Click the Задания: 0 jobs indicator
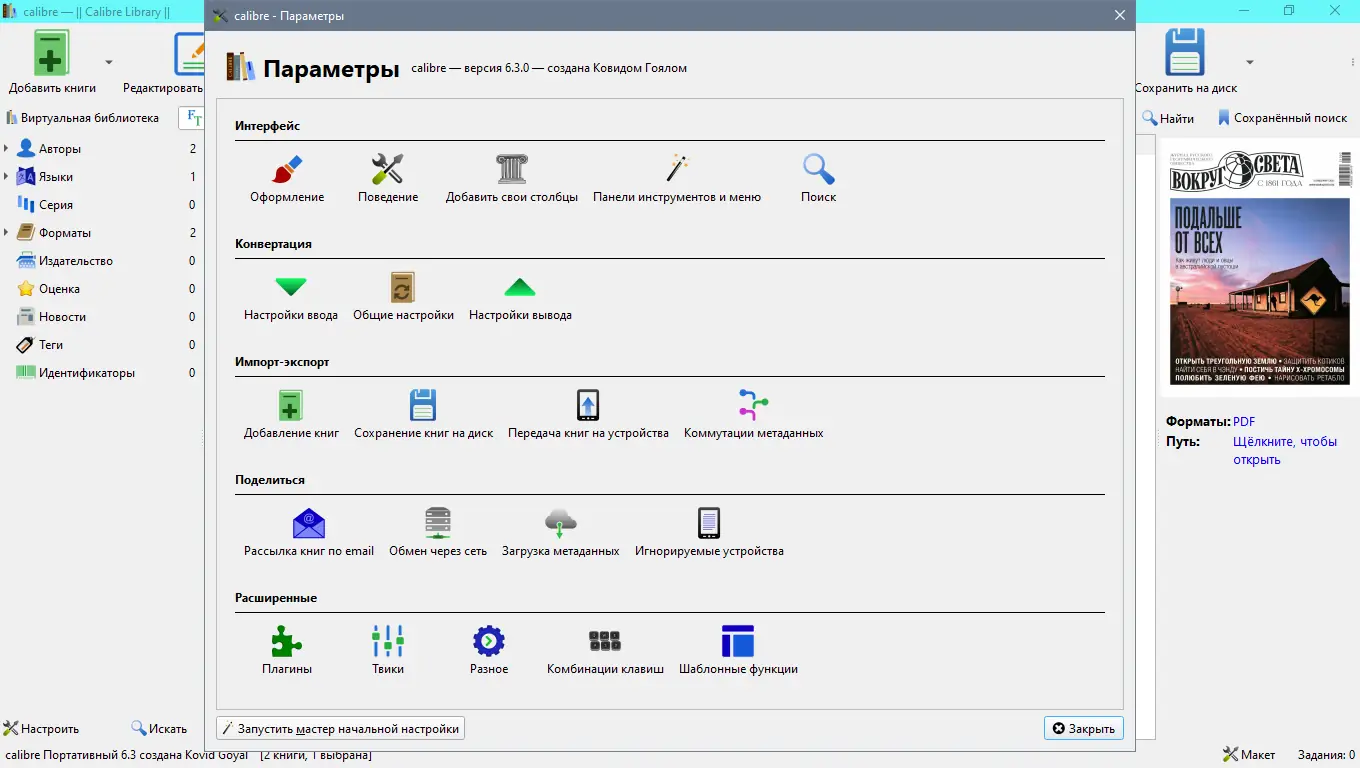This screenshot has width=1360, height=768. click(x=1326, y=754)
